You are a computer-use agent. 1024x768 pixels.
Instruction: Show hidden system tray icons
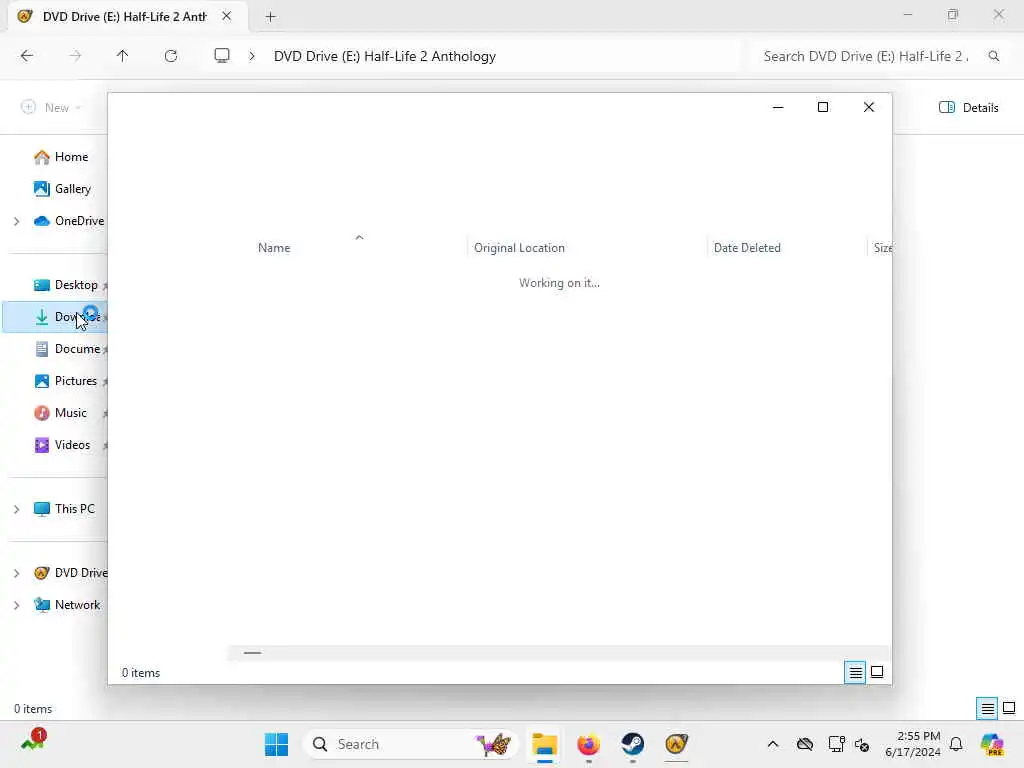(773, 744)
